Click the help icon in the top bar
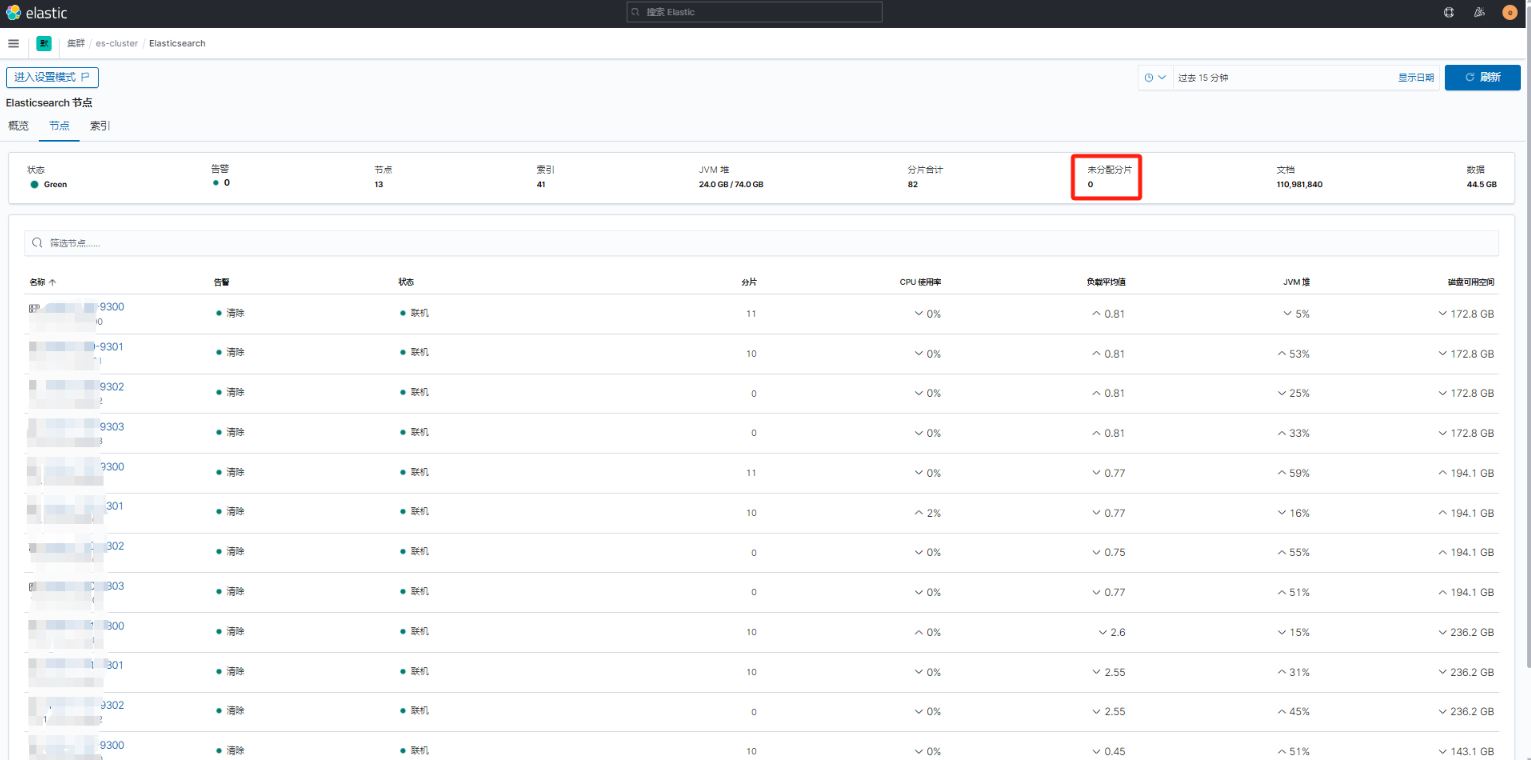Viewport: 1531px width, 760px height. [x=1449, y=12]
